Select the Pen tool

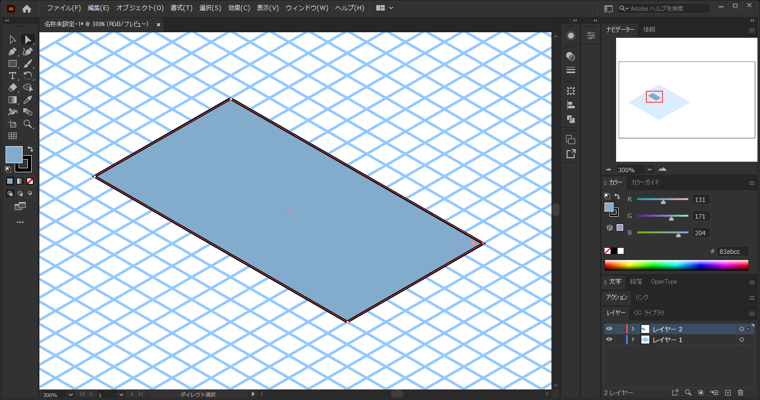(12, 51)
